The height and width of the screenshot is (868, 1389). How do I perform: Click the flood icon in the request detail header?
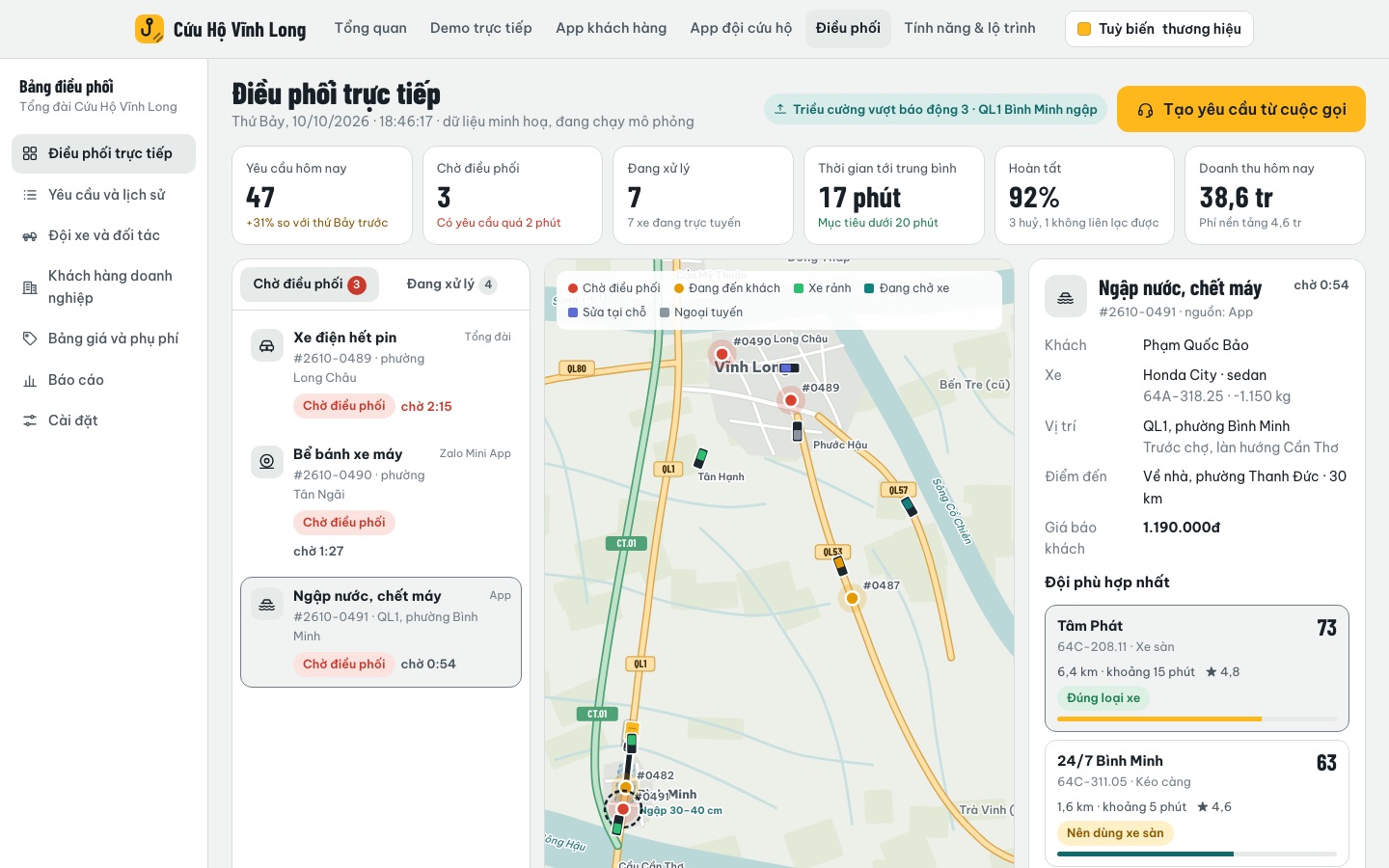coord(1066,297)
